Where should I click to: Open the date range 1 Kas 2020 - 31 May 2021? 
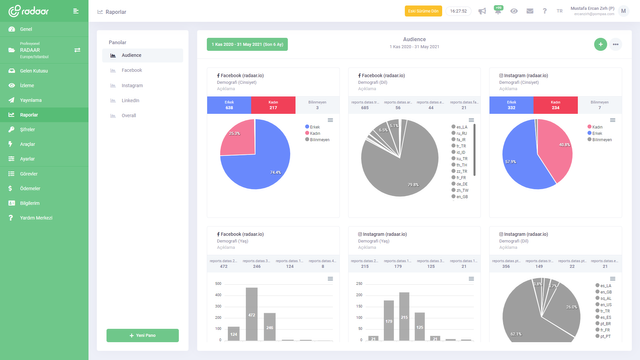tap(247, 44)
